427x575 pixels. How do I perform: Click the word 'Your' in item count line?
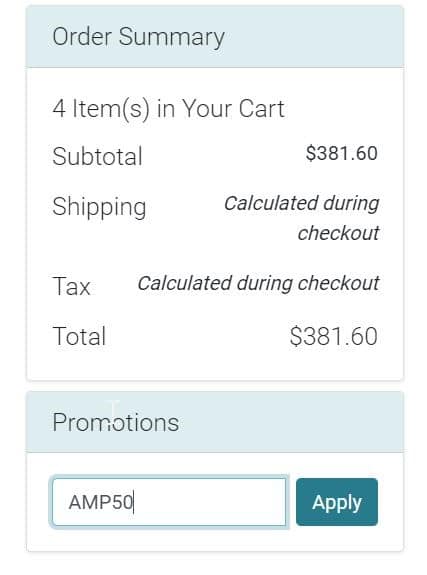coord(207,109)
